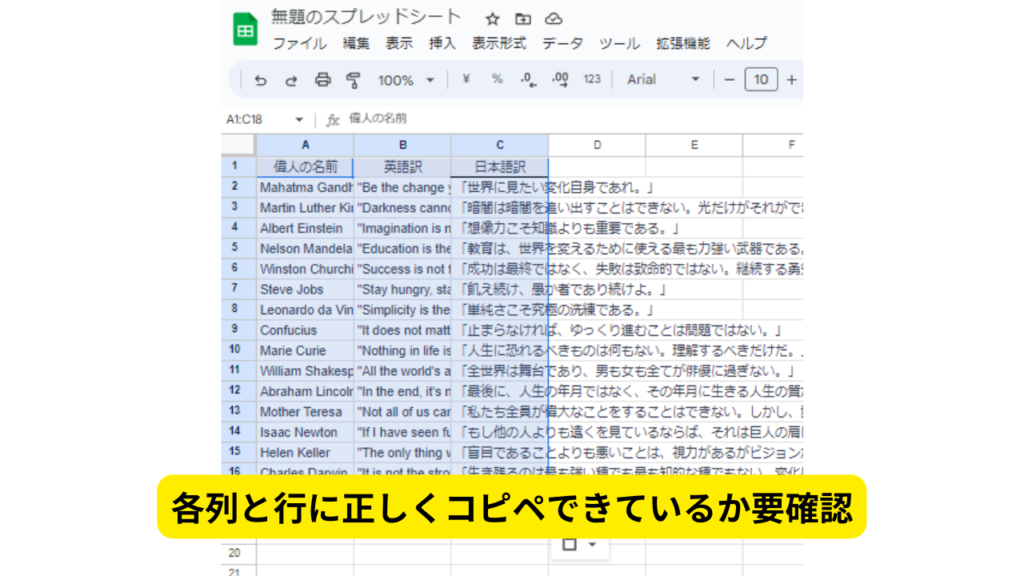The width and height of the screenshot is (1024, 576).
Task: Open the ファイル menu
Action: [299, 43]
